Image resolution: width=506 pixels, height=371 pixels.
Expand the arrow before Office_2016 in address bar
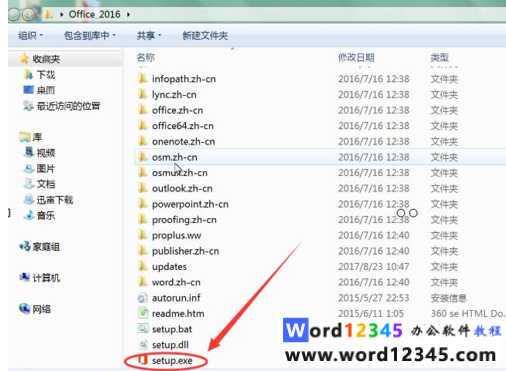(62, 14)
